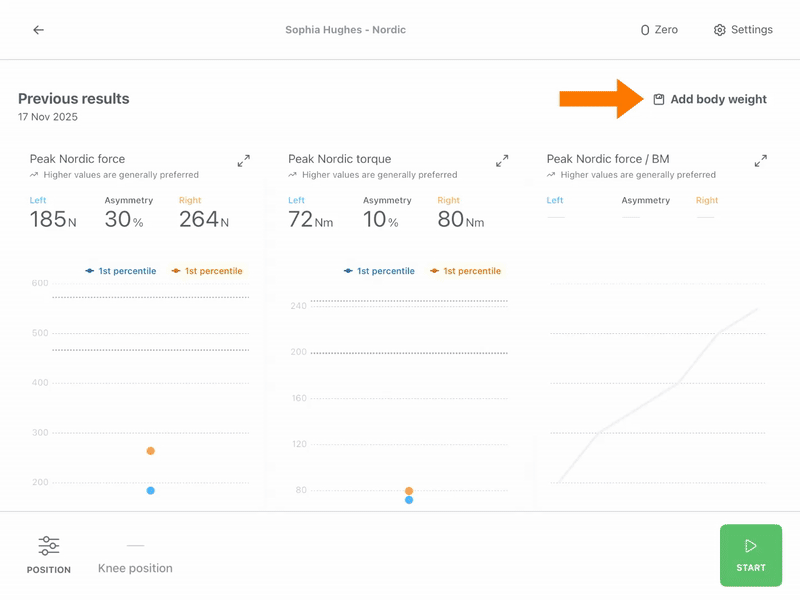
Task: Go back using the left arrow
Action: 38,30
